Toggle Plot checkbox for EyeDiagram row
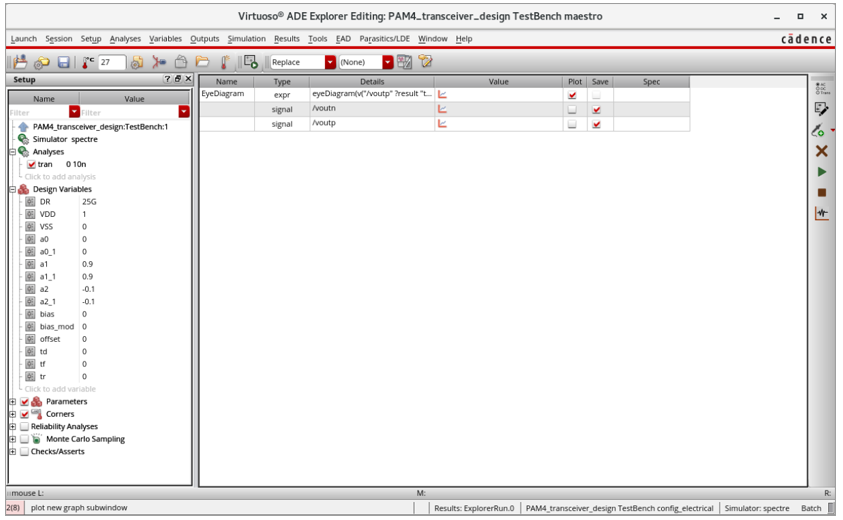Image resolution: width=843 pixels, height=520 pixels. click(572, 95)
